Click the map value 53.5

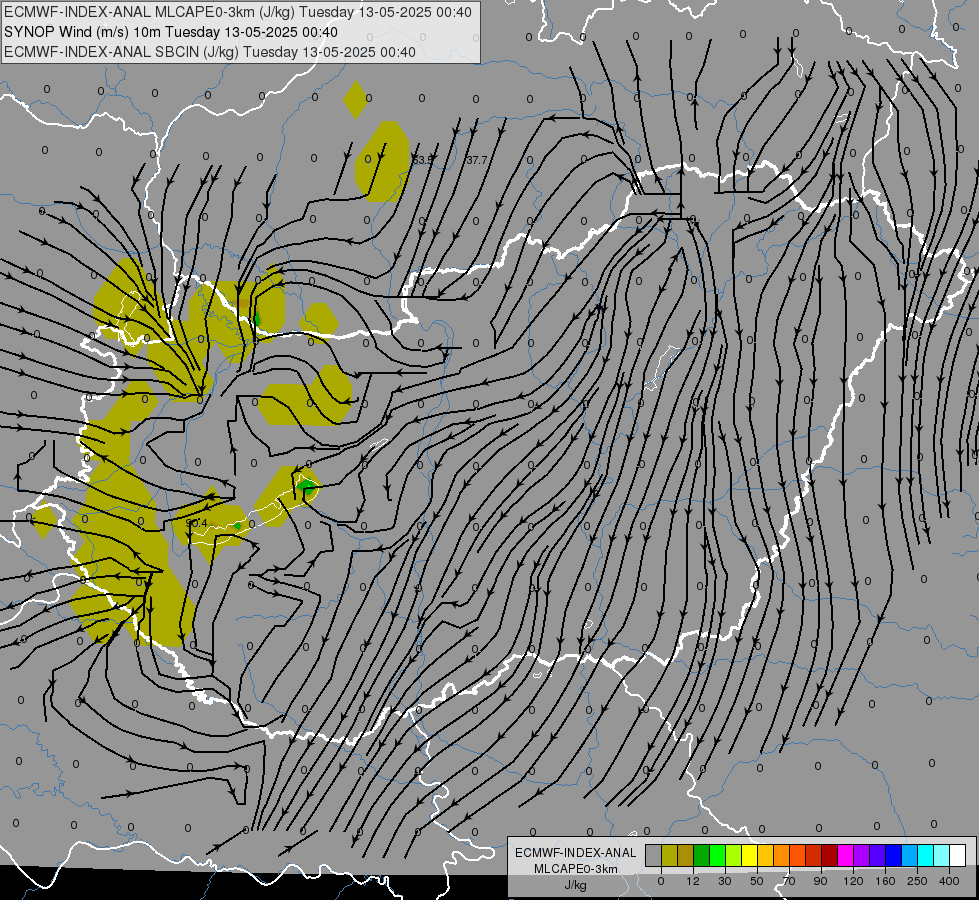coord(423,161)
